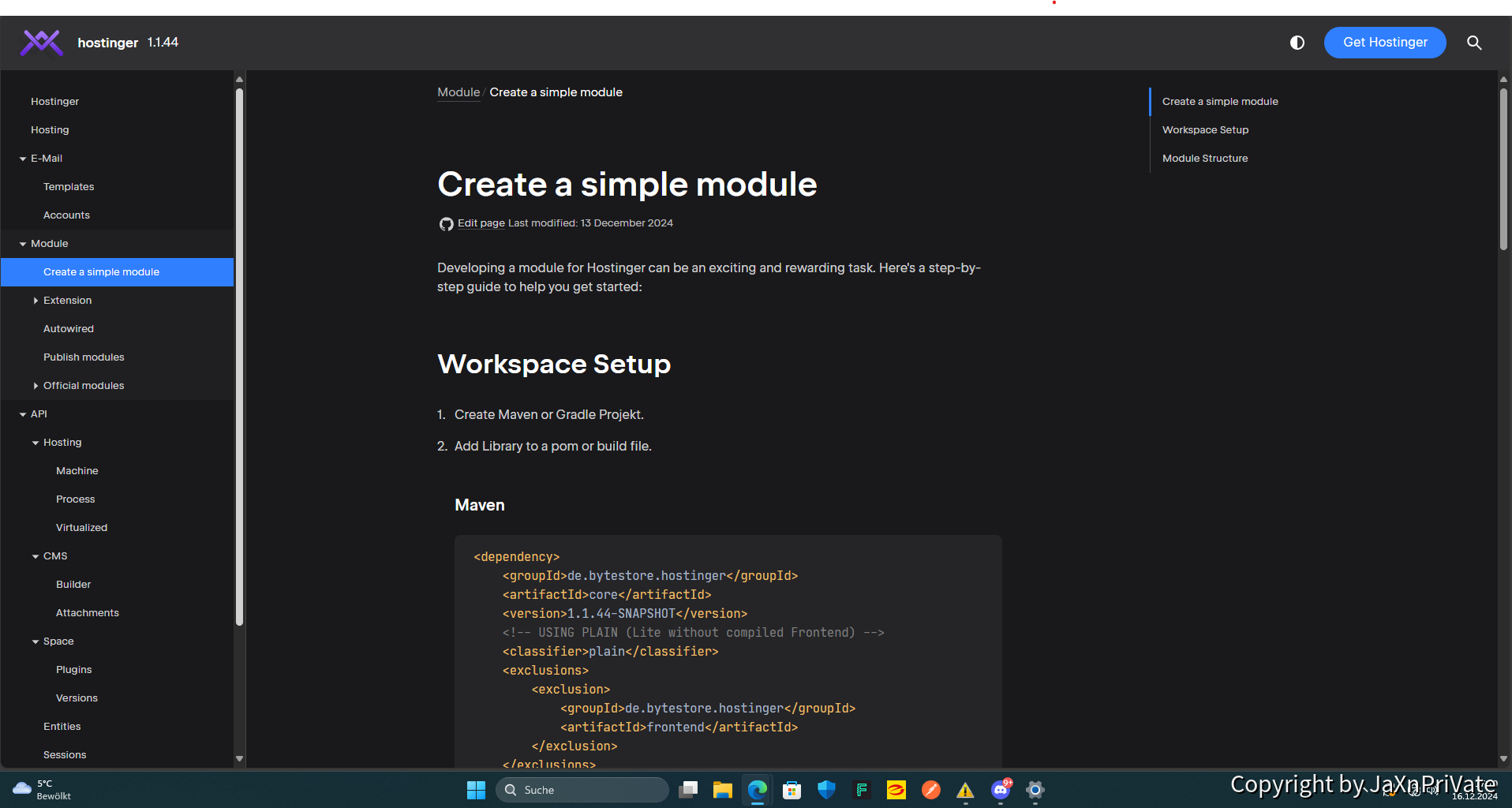Open File Explorer from the taskbar
This screenshot has height=808, width=1512.
pos(722,790)
